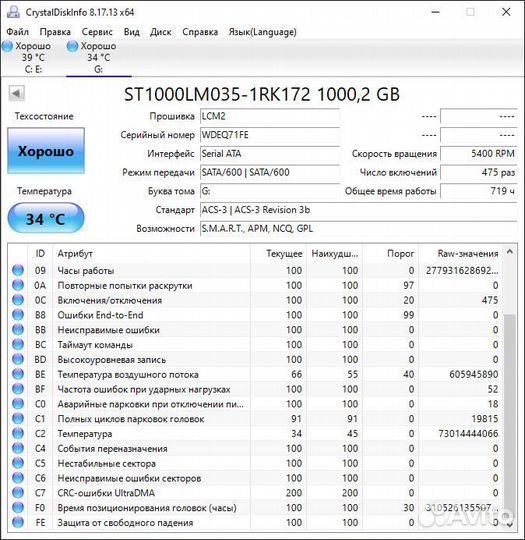Click status icon for 0A Повторные попытки раскрутки

(18, 285)
